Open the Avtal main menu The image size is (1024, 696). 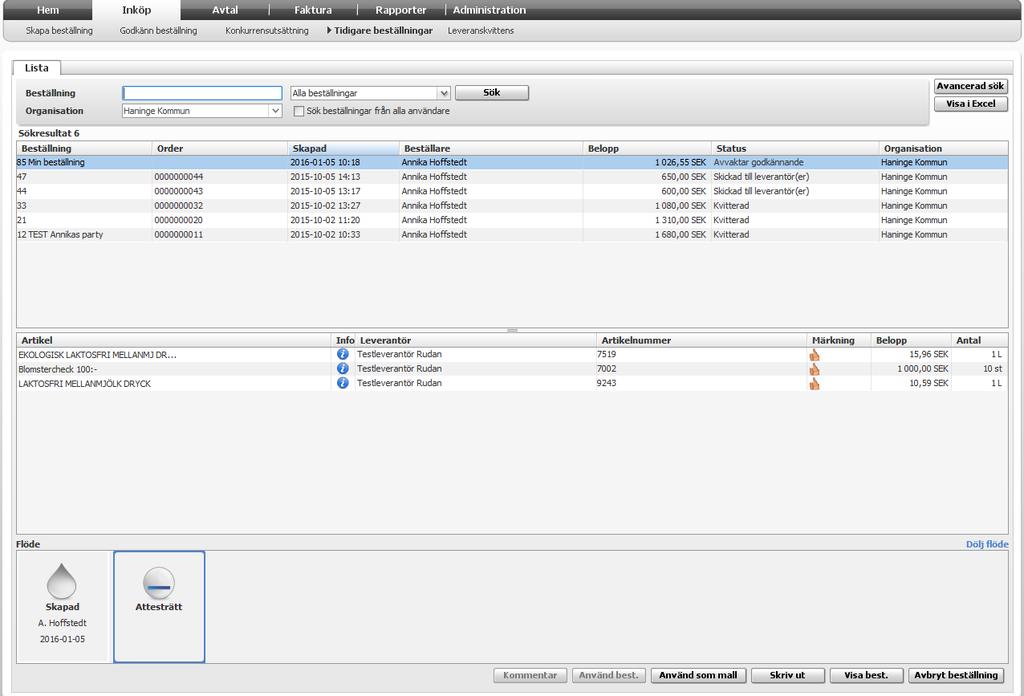225,10
